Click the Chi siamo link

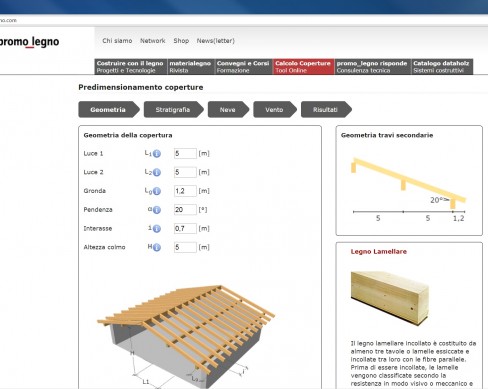click(117, 41)
